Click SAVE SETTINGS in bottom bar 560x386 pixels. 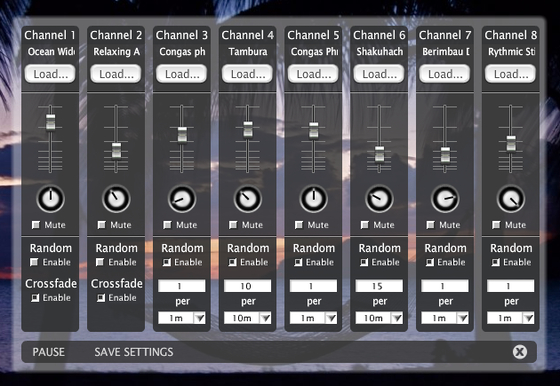click(x=134, y=352)
